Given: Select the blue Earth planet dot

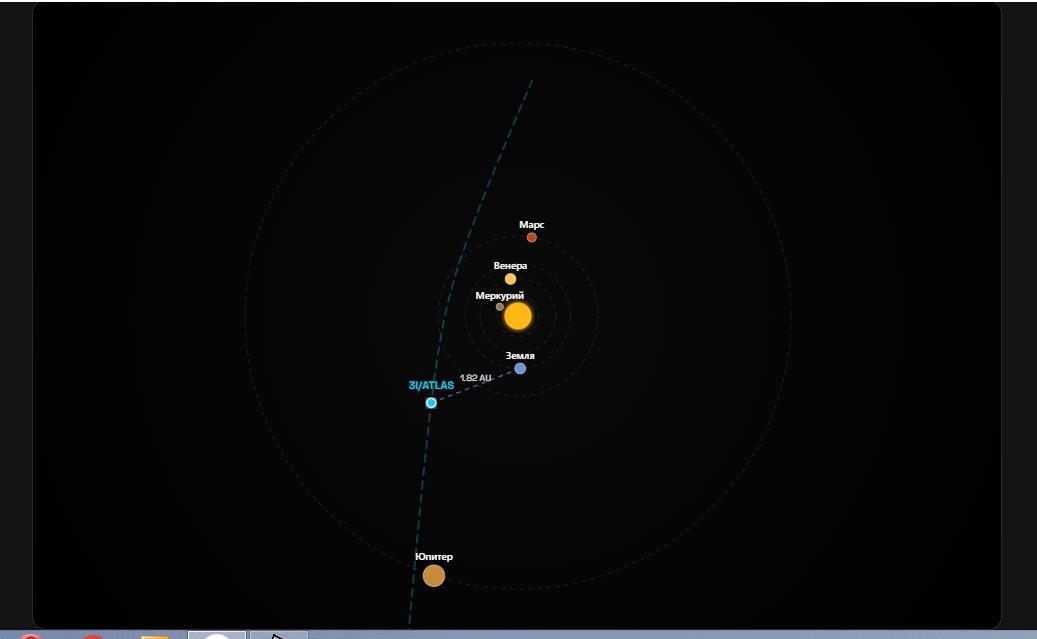Looking at the screenshot, I should click(x=520, y=368).
